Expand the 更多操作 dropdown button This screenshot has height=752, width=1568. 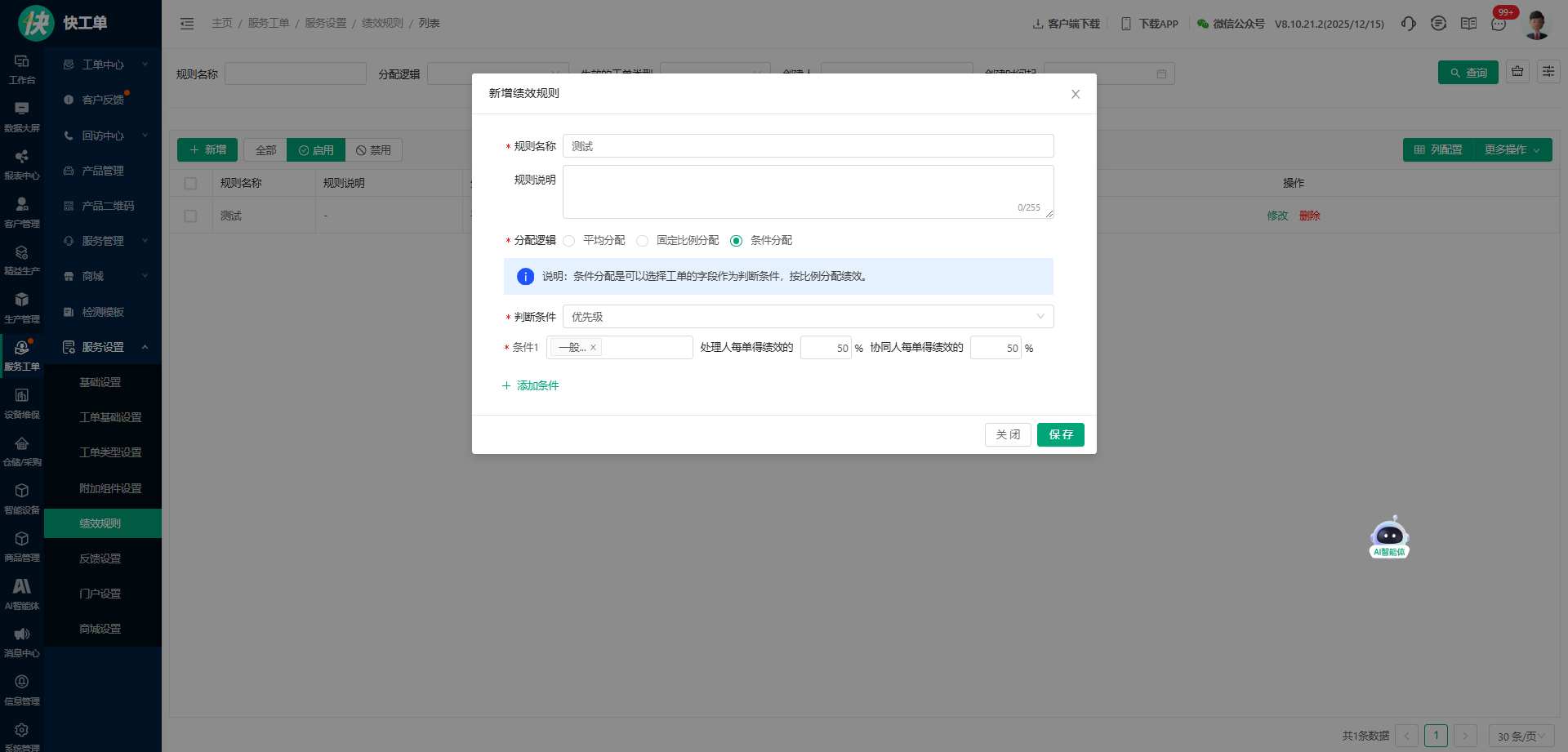(x=1512, y=150)
